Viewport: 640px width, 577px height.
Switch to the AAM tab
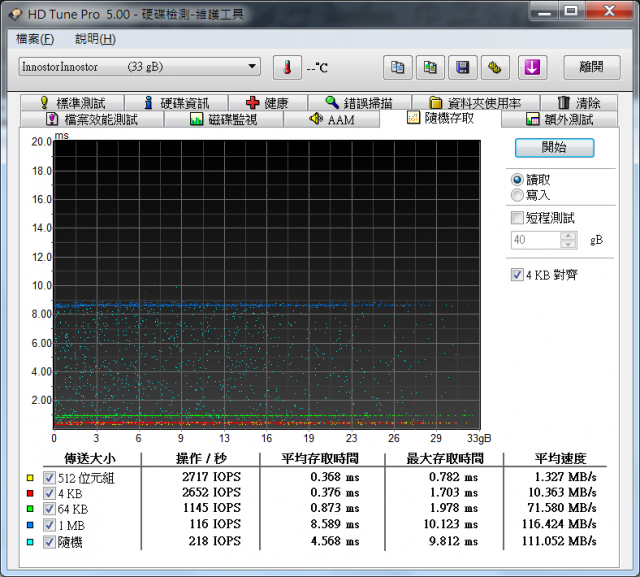[331, 120]
